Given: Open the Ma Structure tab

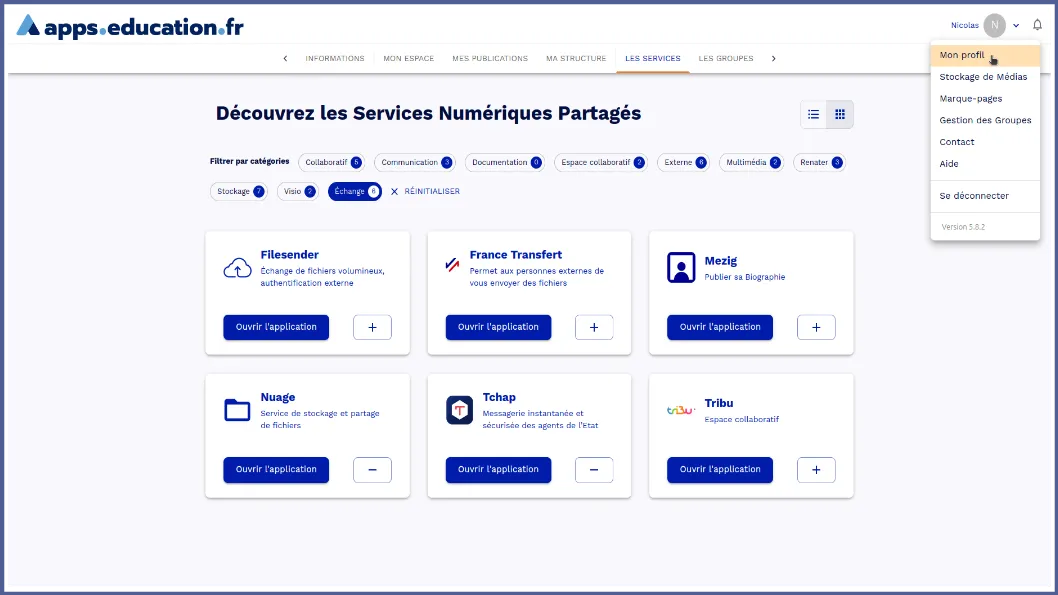Looking at the screenshot, I should point(576,59).
